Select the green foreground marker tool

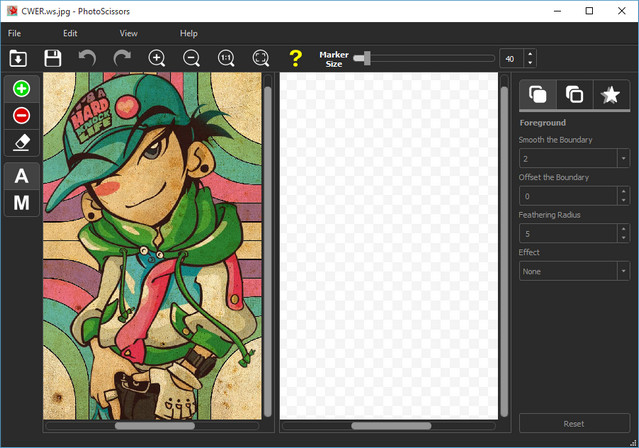click(21, 89)
